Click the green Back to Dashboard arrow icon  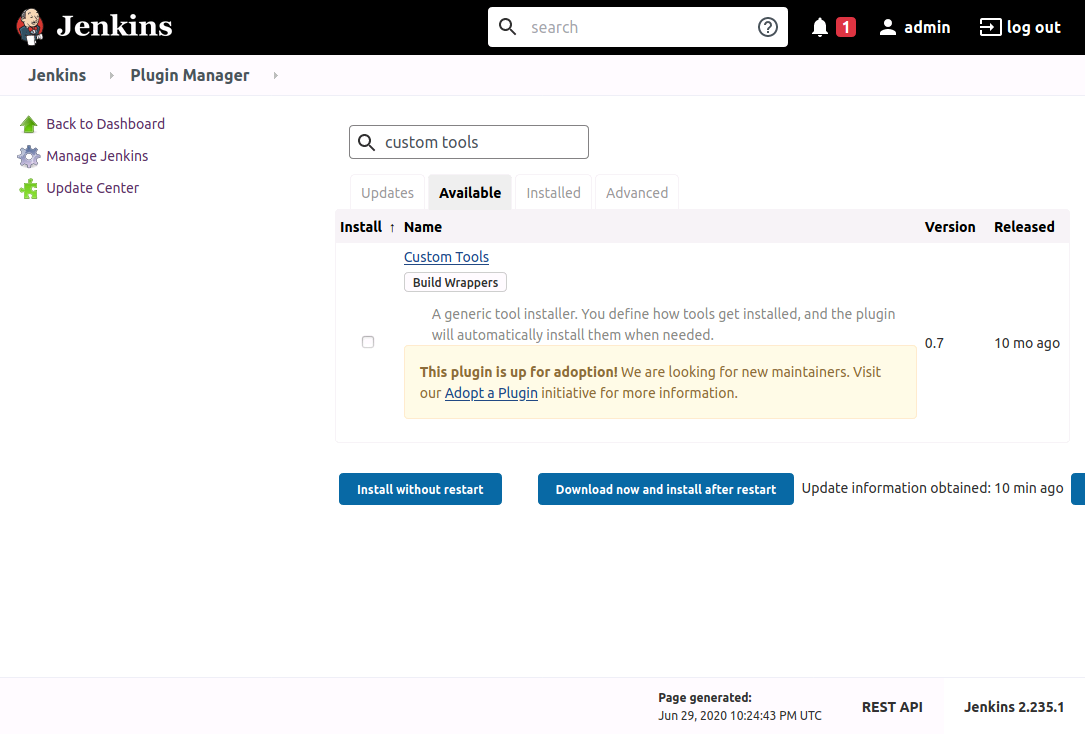coord(29,125)
